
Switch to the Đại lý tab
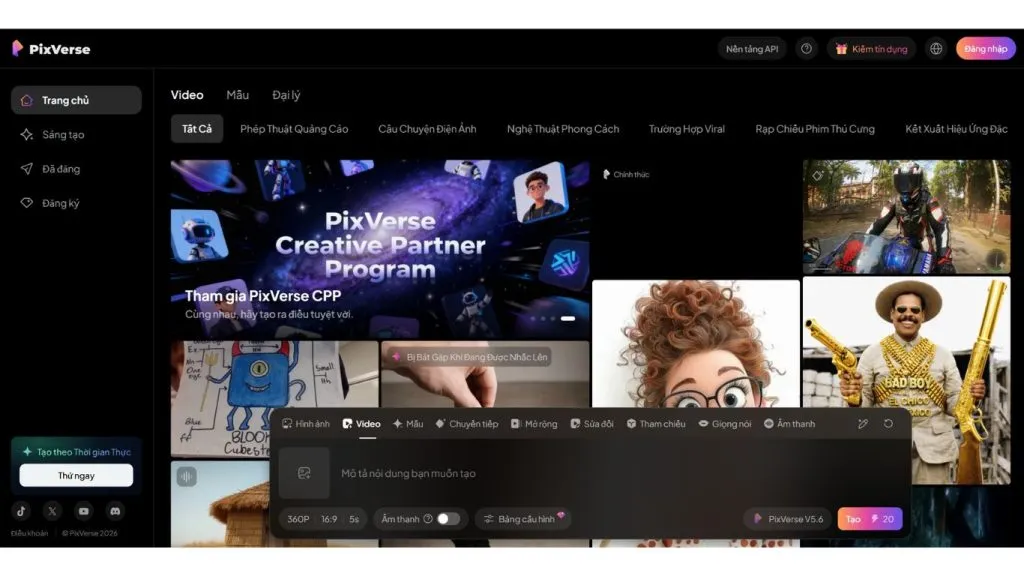286,95
